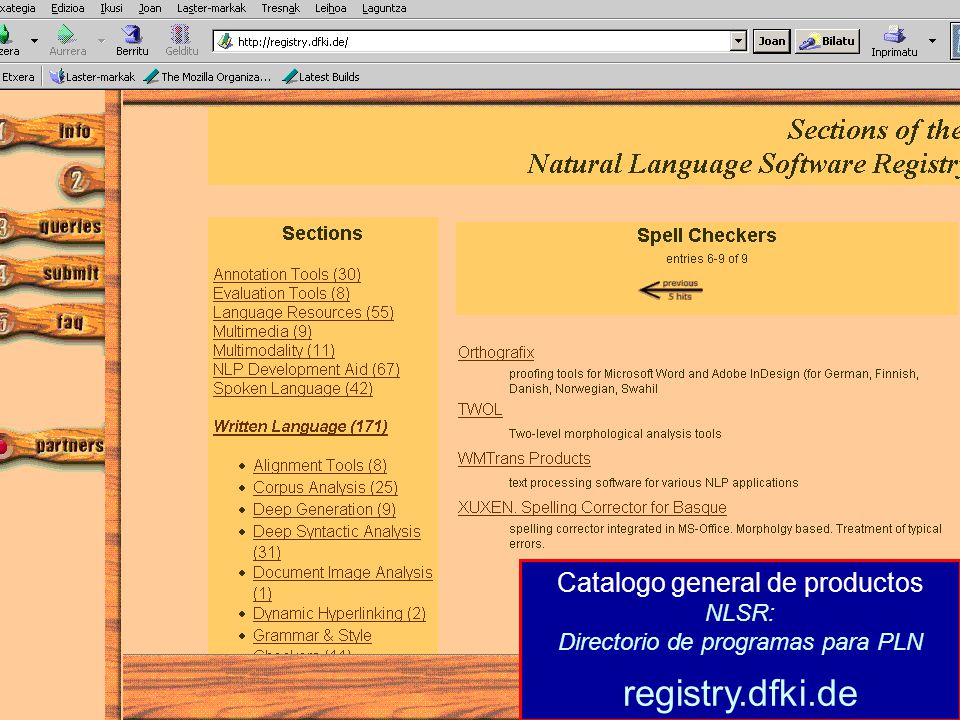Stop loading with the Gelditu icon

(x=181, y=34)
